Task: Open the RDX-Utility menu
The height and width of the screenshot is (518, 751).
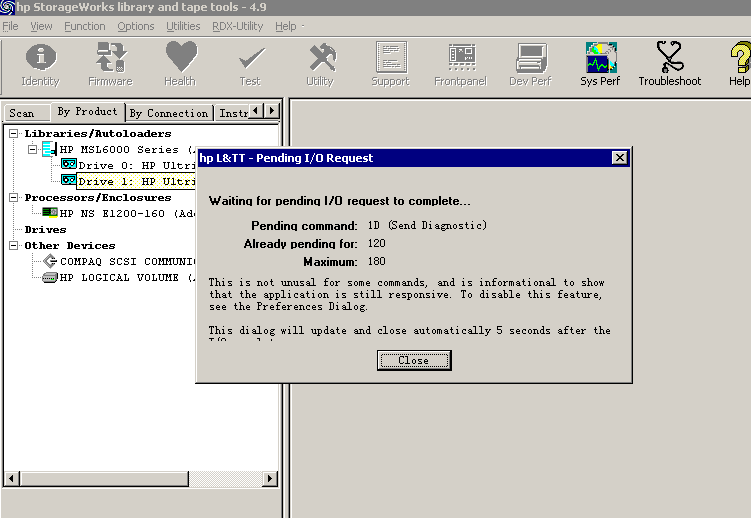Action: point(238,26)
